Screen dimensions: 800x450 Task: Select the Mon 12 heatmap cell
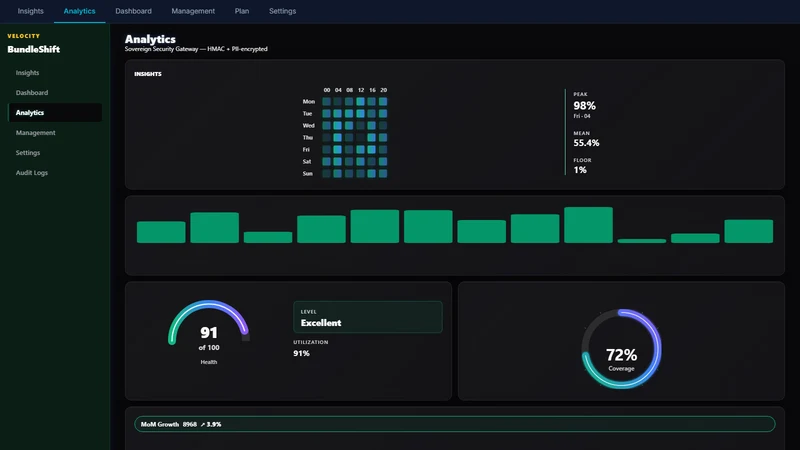click(361, 102)
